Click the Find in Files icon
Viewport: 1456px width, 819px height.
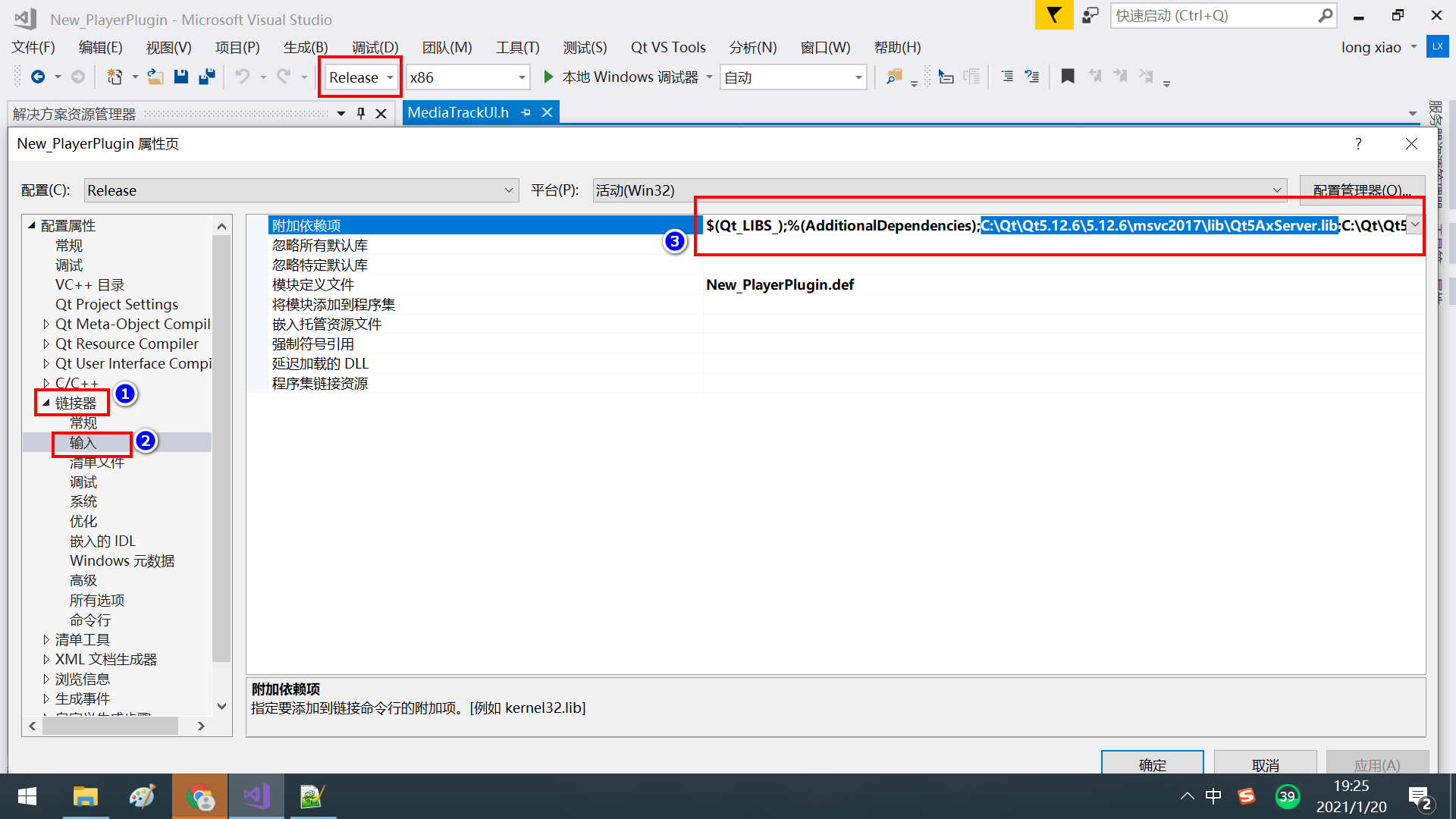tap(894, 77)
